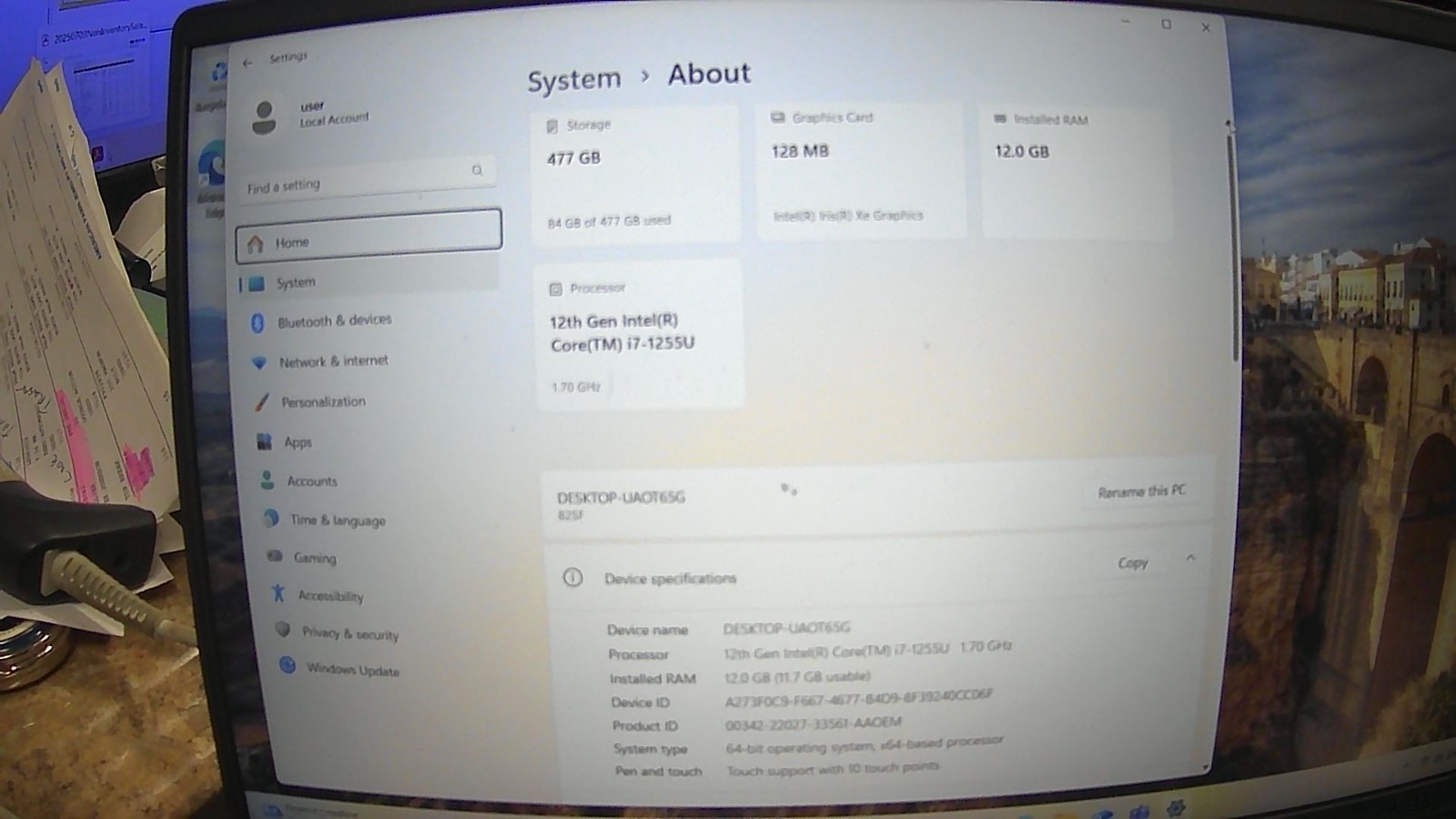Collapse the Device specifications section
Image resolution: width=1456 pixels, height=819 pixels.
pos(1190,558)
